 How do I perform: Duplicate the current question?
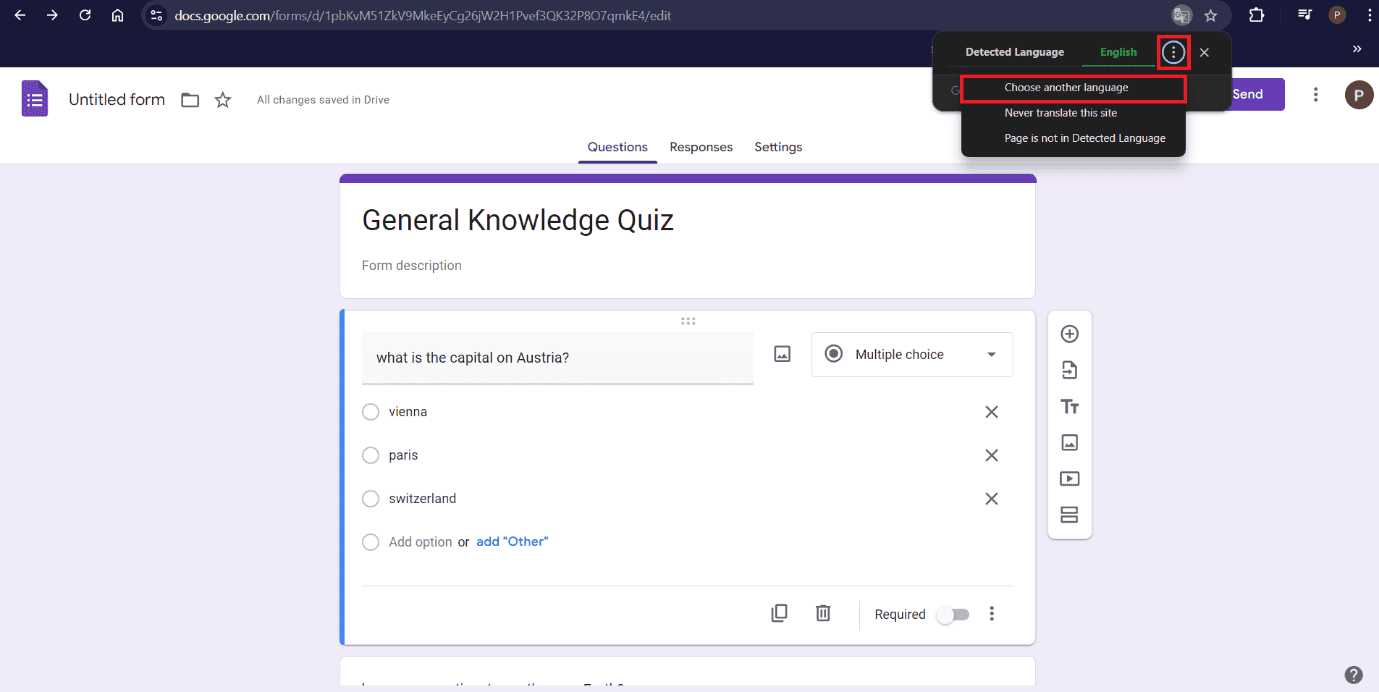[x=780, y=613]
